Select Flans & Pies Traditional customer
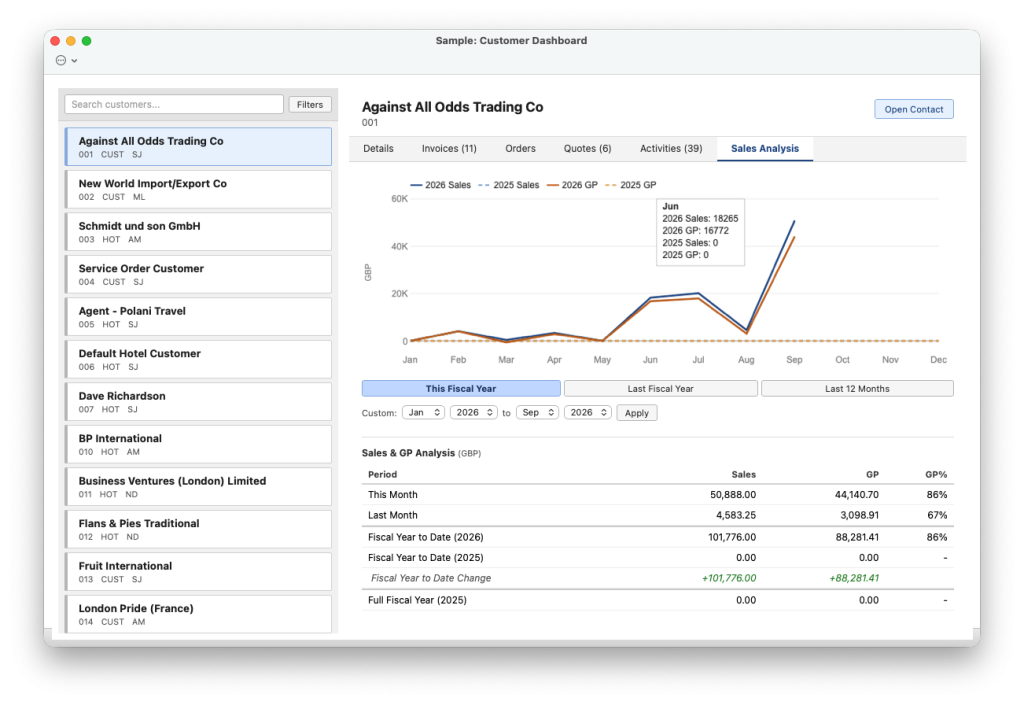 coord(199,529)
